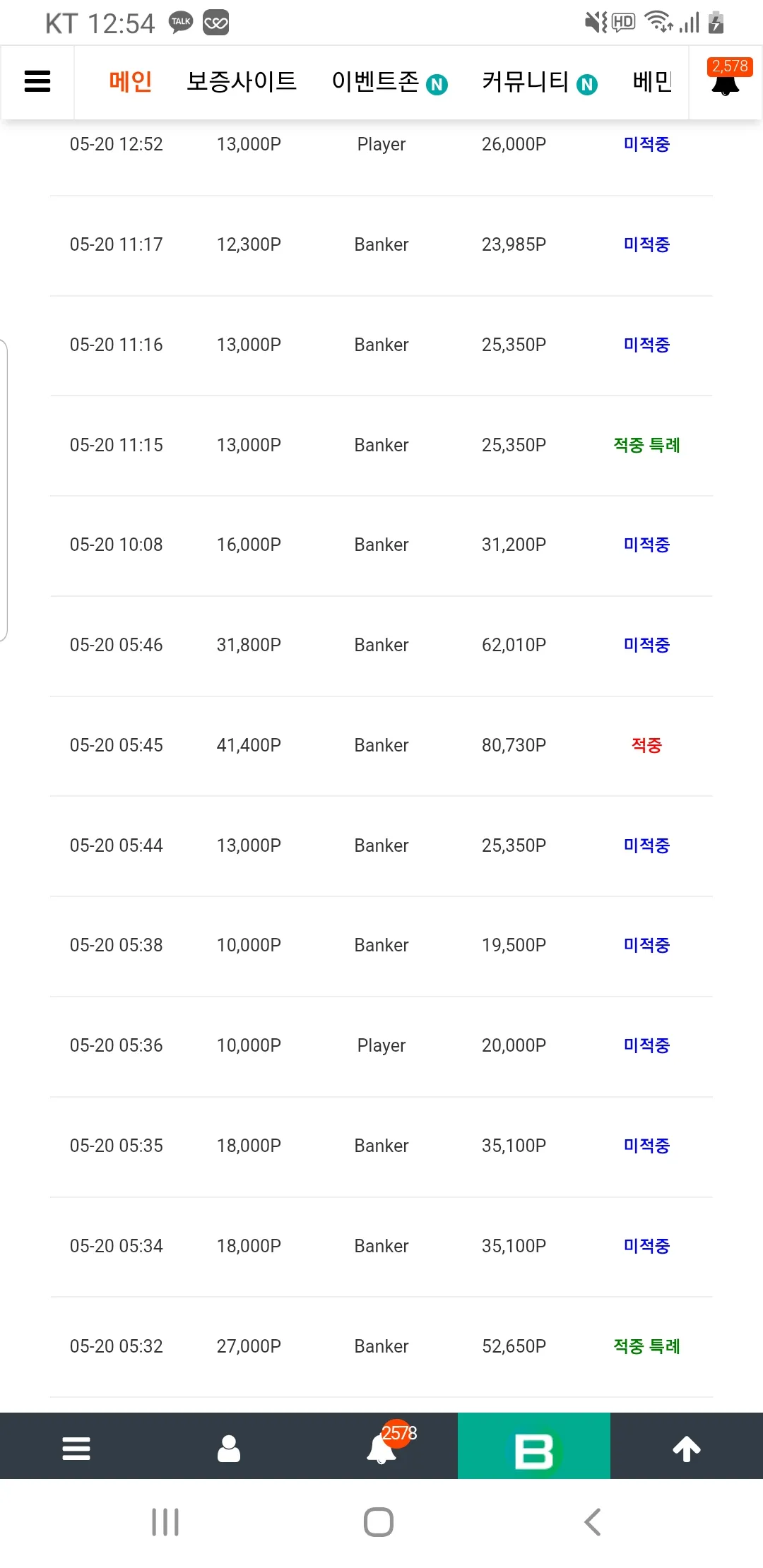Open the 이벤트존 tab
Viewport: 763px width, 1568px height.
coord(389,82)
